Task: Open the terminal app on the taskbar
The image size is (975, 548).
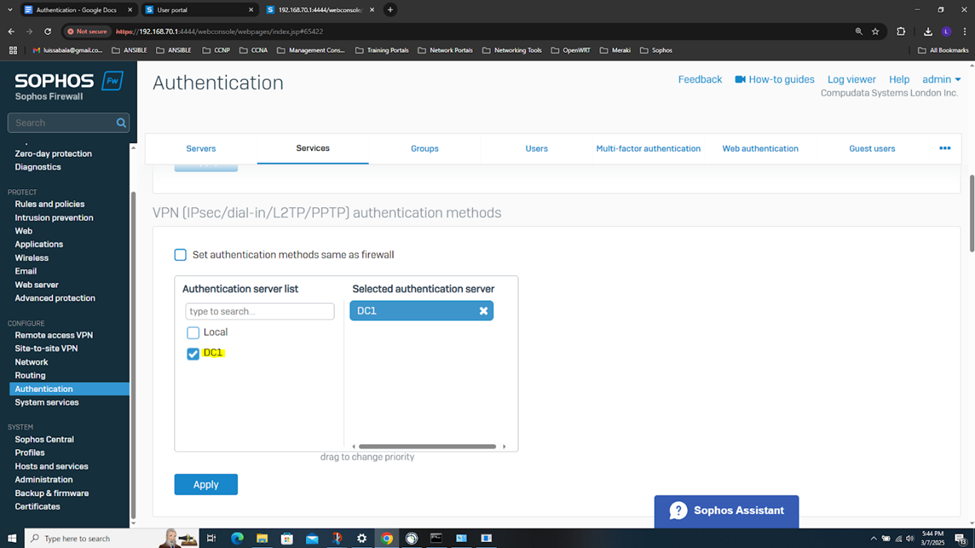Action: [436, 538]
